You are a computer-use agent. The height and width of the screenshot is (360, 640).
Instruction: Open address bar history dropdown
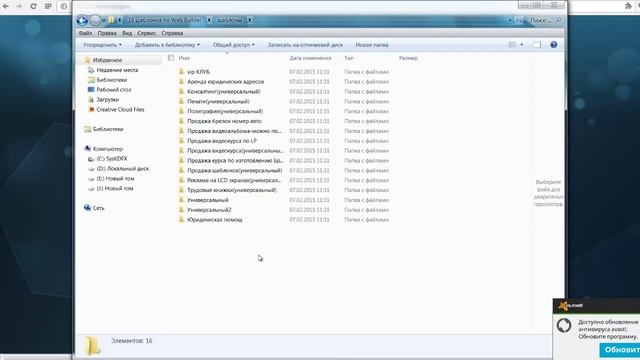pyautogui.click(x=510, y=20)
